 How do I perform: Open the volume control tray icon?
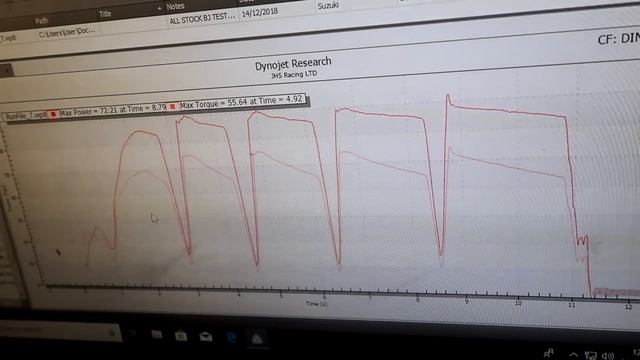point(608,356)
